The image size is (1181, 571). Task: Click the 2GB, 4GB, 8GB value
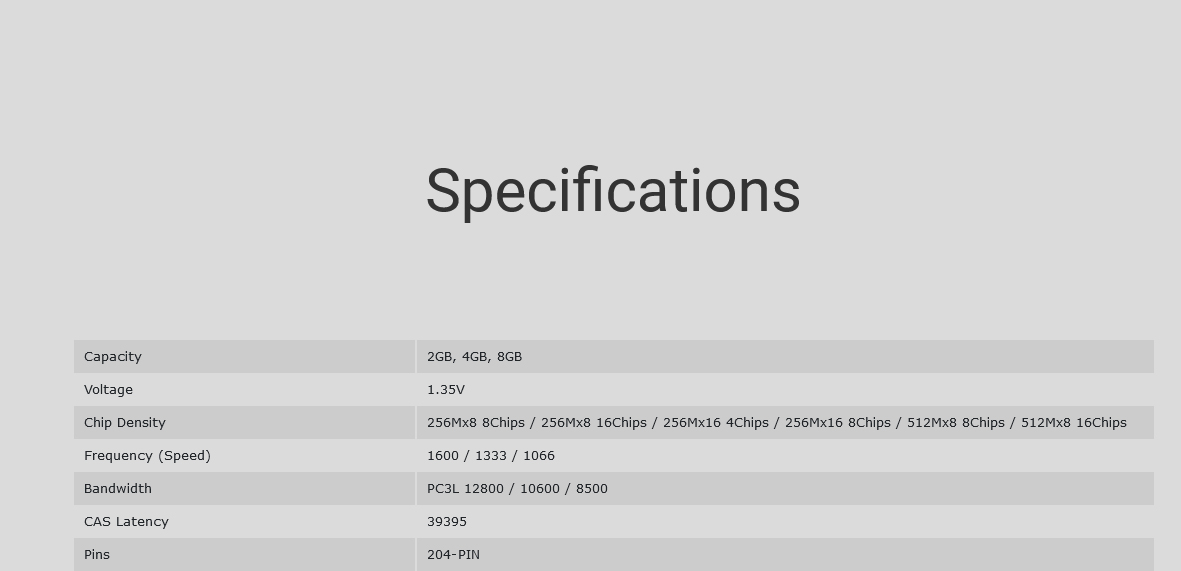point(475,356)
